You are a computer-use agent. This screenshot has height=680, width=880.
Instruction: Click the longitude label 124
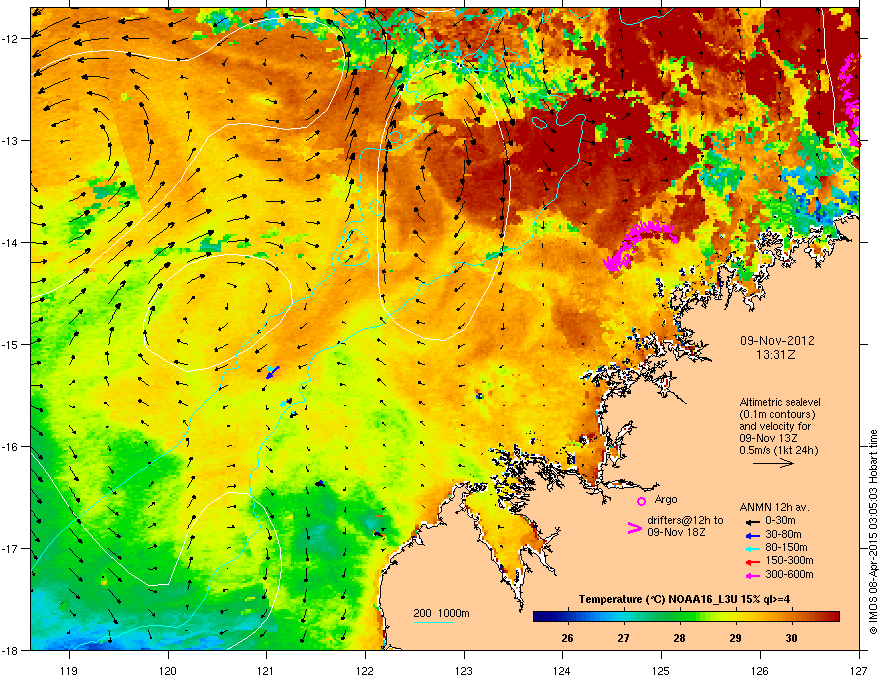[x=562, y=670]
